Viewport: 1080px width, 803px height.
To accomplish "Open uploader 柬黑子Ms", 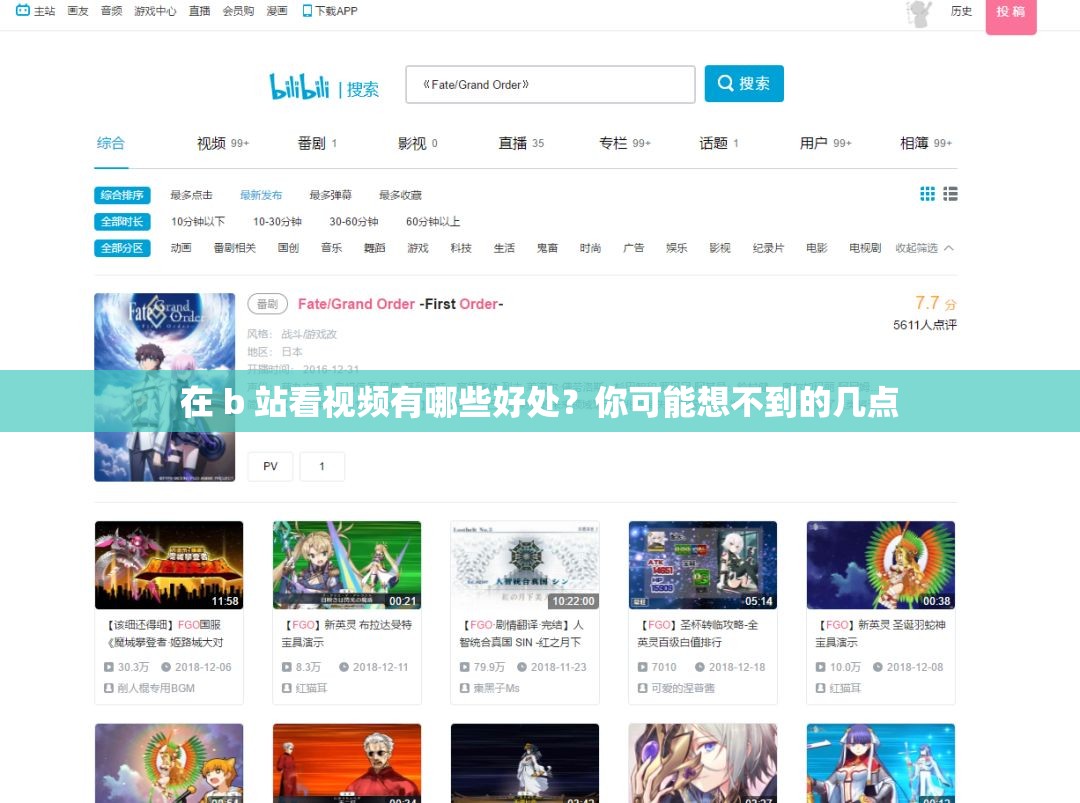I will (x=496, y=688).
